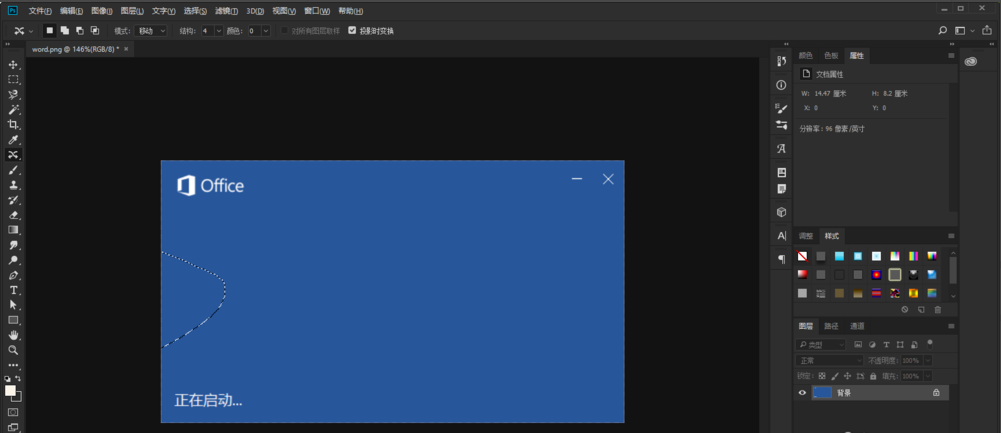Open the 图像 menu
1001x433 pixels.
[x=102, y=11]
